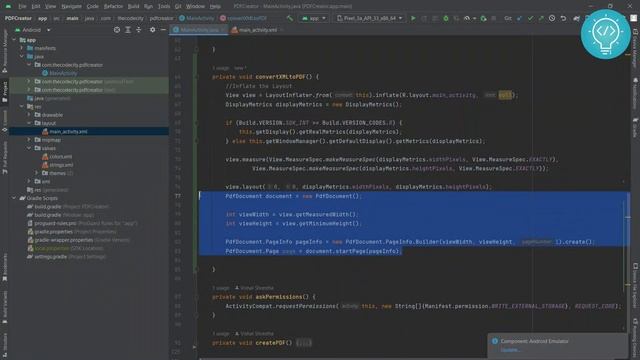Click the convertXMLtoPDF breadcrumb

point(244,18)
